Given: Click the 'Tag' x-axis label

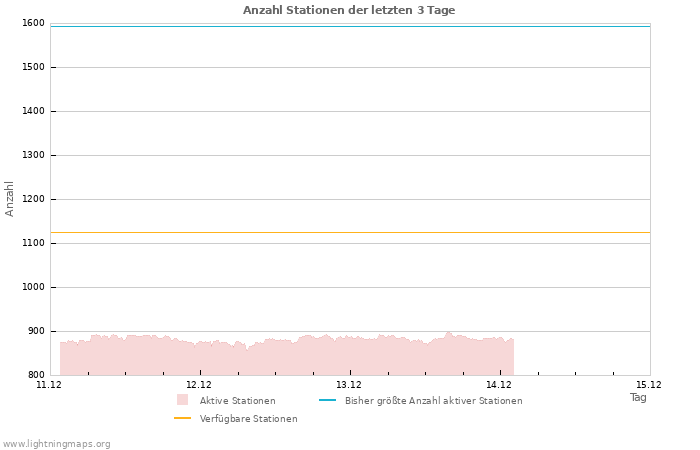Looking at the screenshot, I should [638, 397].
